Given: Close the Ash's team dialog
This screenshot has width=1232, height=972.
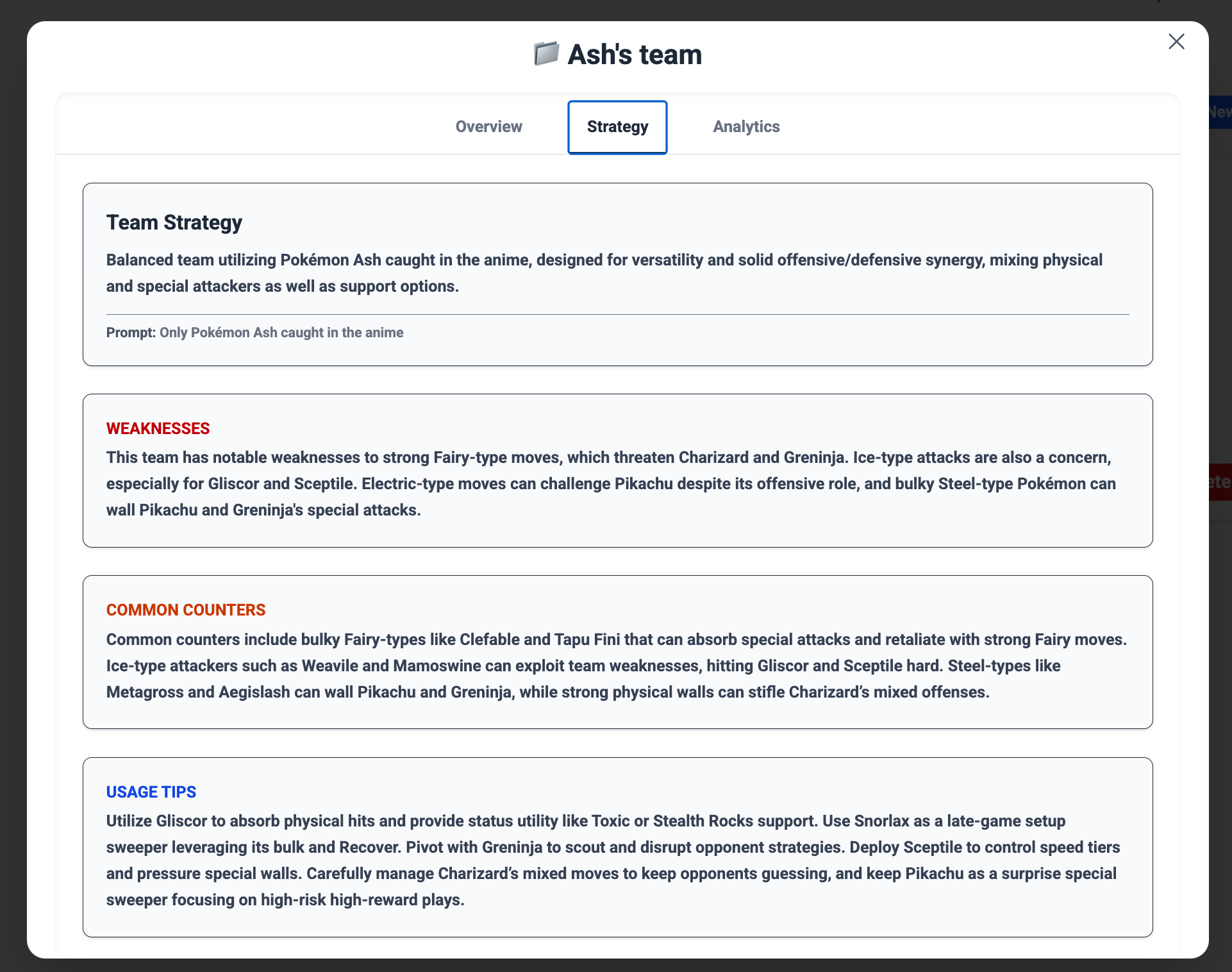Looking at the screenshot, I should click(x=1176, y=42).
